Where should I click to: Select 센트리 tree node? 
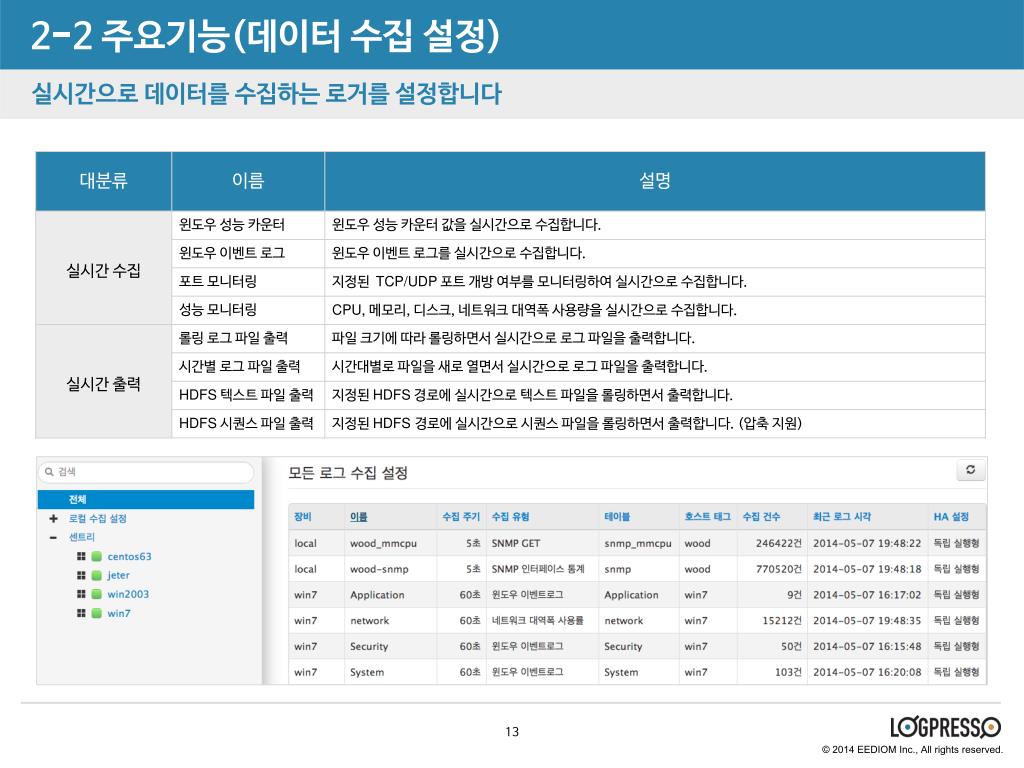point(82,537)
